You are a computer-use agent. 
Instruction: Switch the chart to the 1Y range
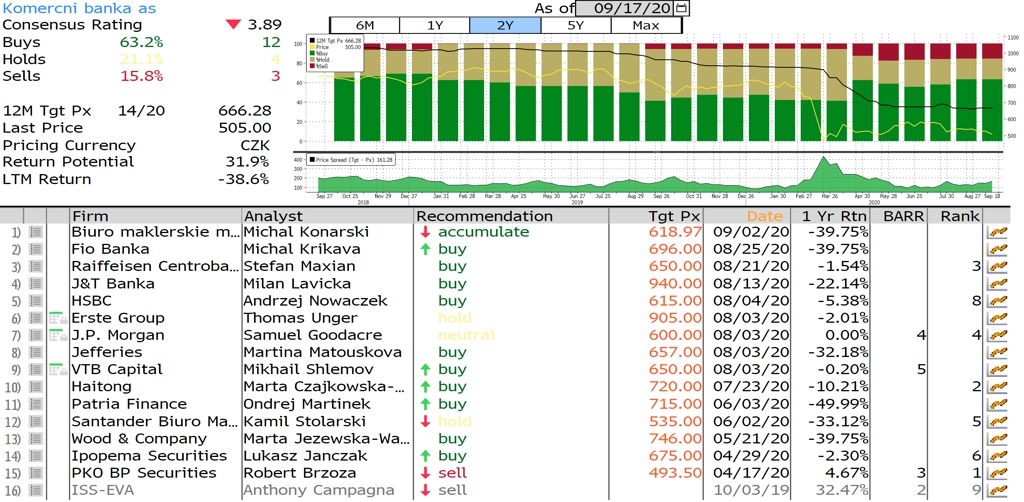(x=435, y=25)
